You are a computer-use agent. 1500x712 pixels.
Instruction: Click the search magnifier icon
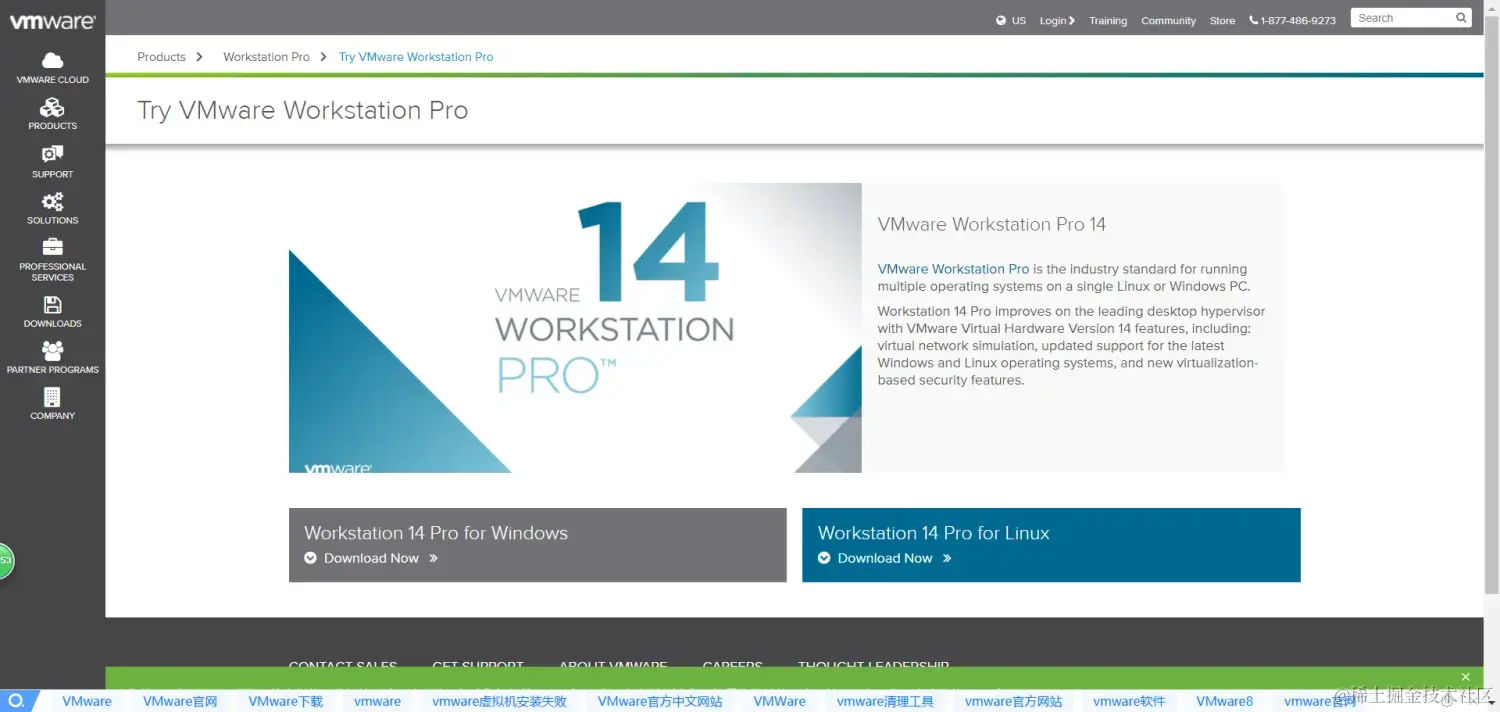coord(1461,18)
